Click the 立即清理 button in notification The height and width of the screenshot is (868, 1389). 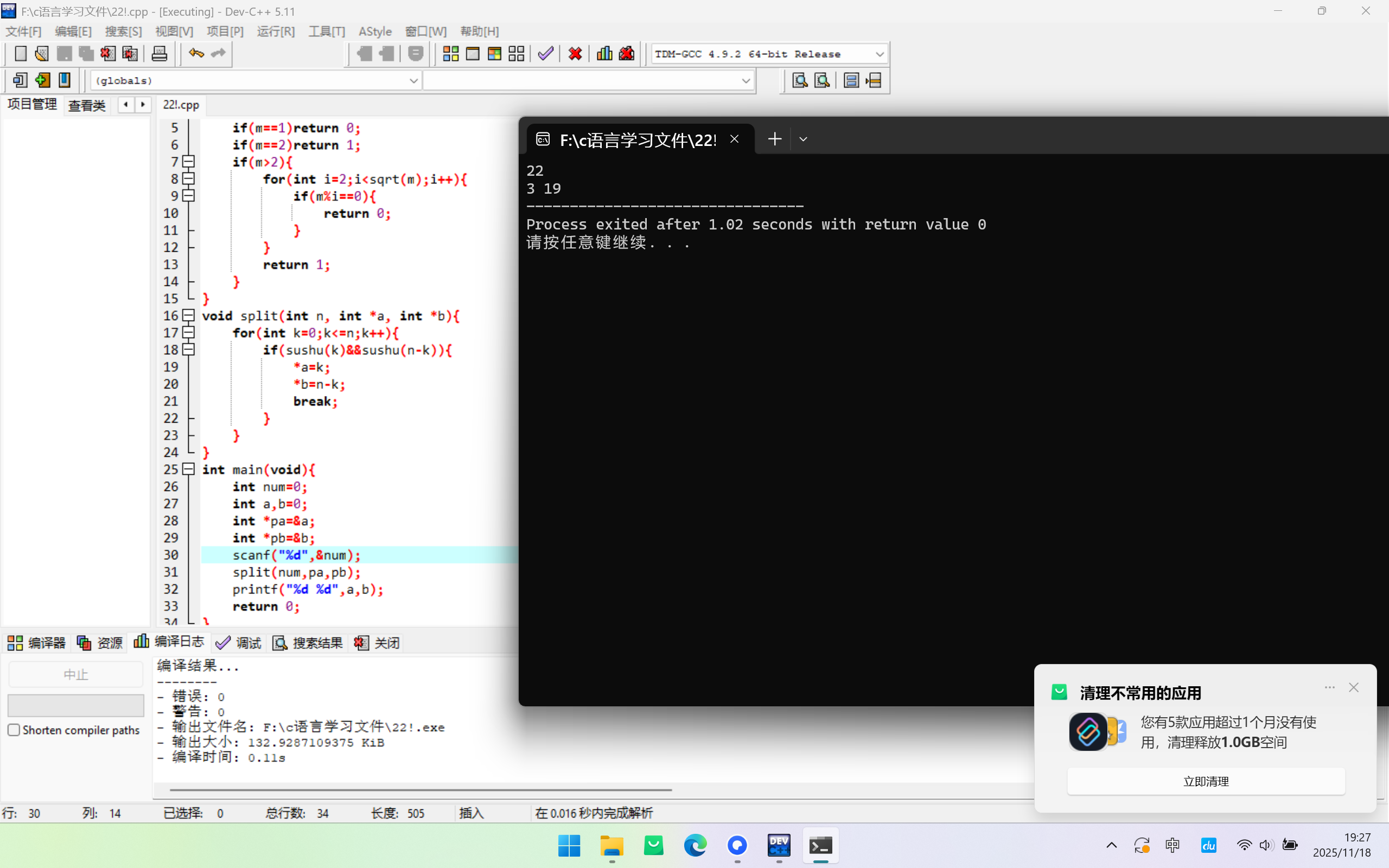coord(1205,781)
